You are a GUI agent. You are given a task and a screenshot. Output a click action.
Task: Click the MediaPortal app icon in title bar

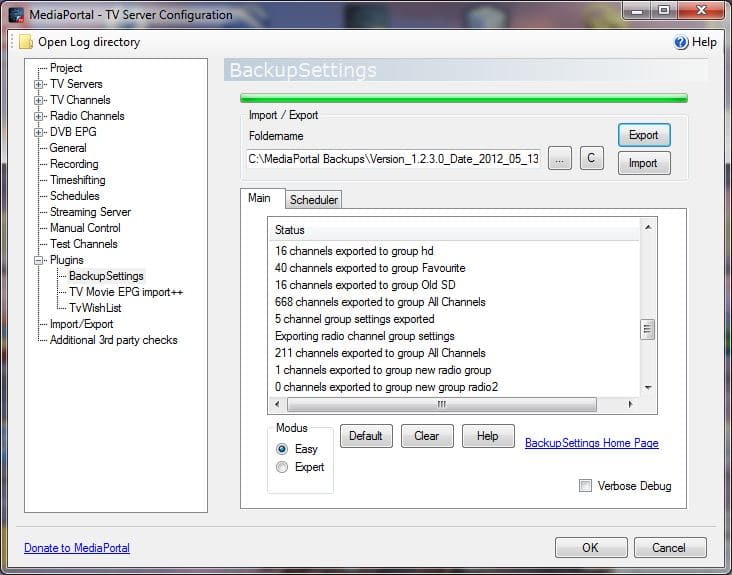coord(16,15)
